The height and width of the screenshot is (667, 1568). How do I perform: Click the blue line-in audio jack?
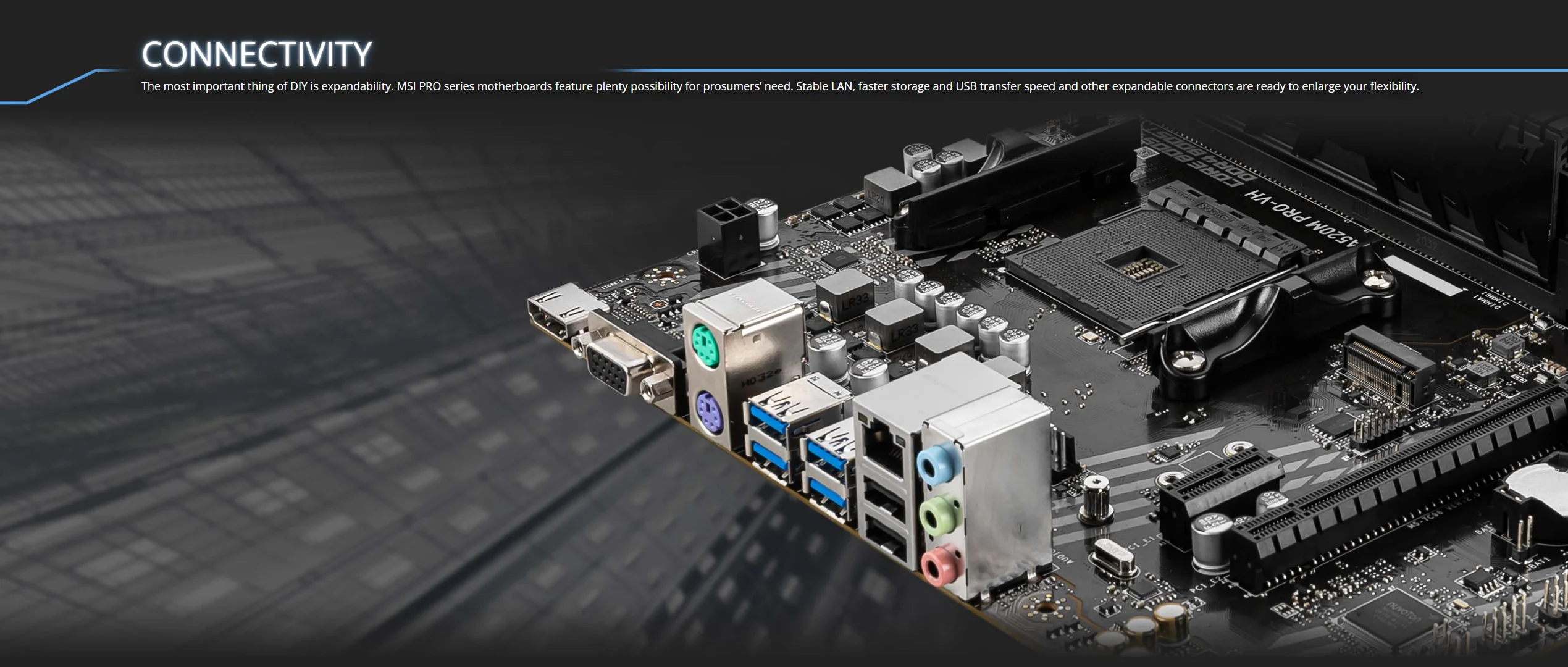937,463
